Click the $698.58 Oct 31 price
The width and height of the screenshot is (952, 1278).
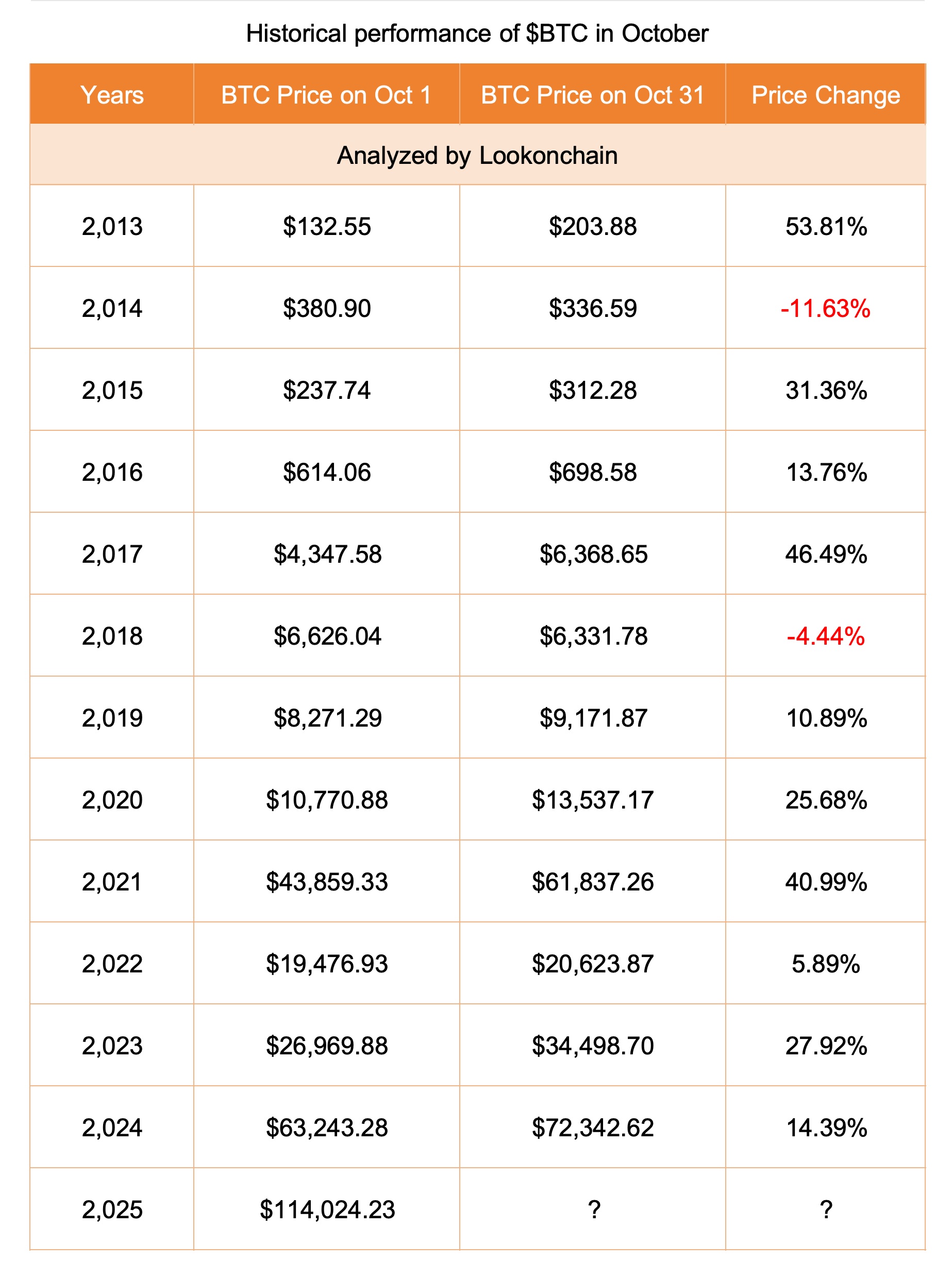pyautogui.click(x=592, y=473)
